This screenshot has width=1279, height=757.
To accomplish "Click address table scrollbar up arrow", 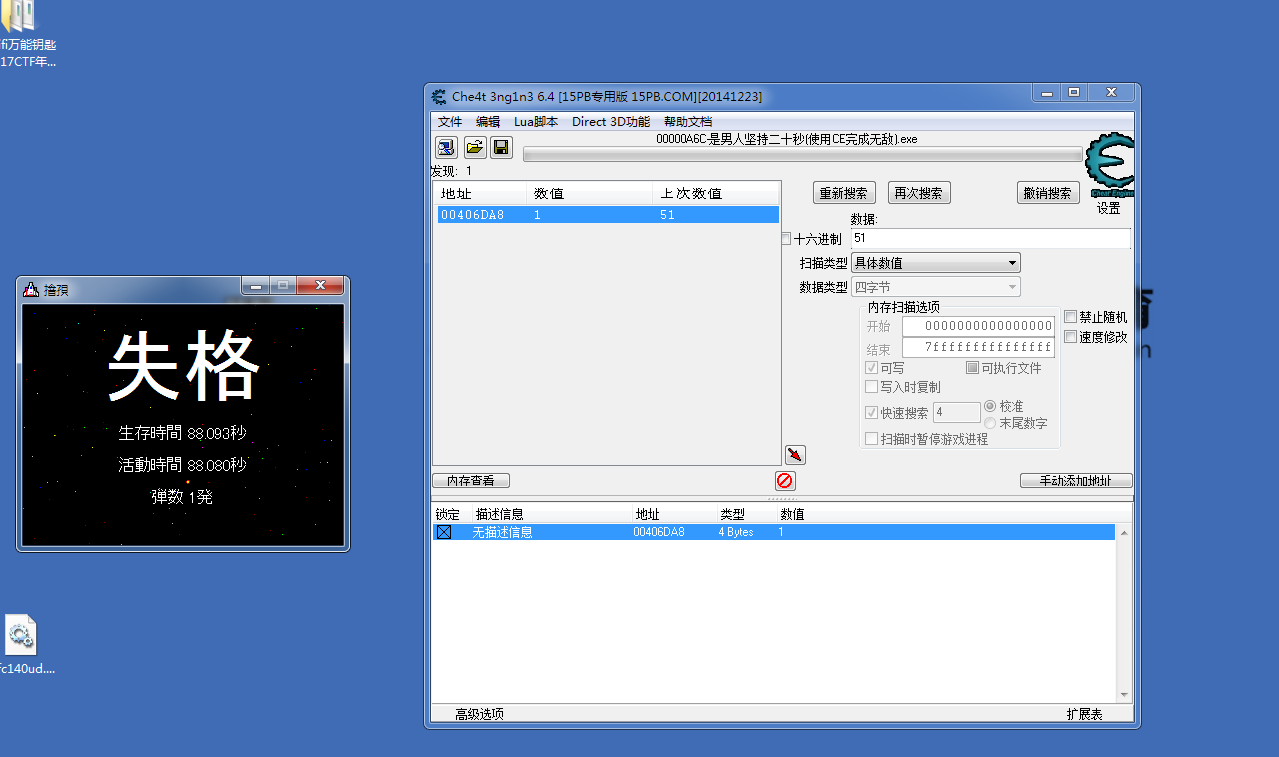I will 1124,532.
